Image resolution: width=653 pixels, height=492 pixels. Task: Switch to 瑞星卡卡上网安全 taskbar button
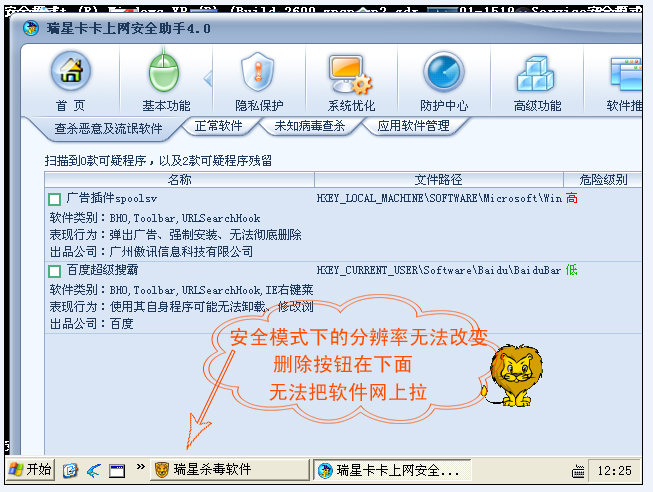point(392,470)
